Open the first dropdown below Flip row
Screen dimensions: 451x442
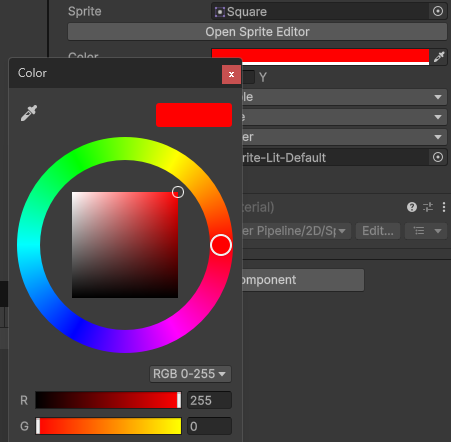click(345, 97)
